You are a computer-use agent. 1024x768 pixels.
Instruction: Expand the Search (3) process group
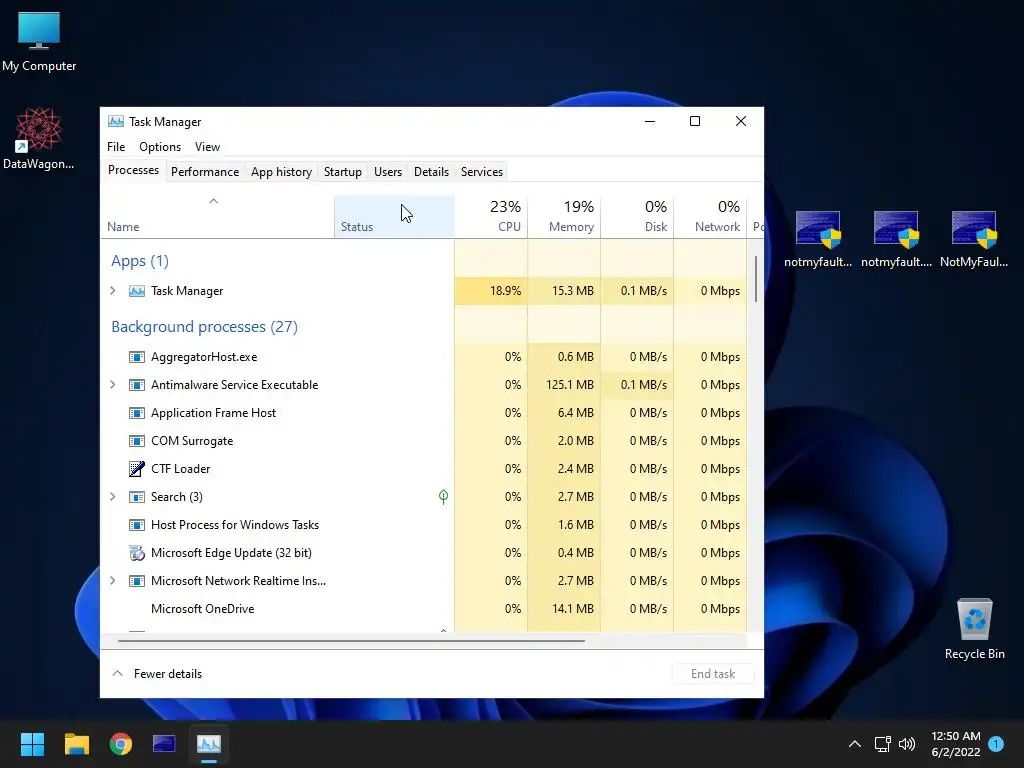tap(113, 497)
